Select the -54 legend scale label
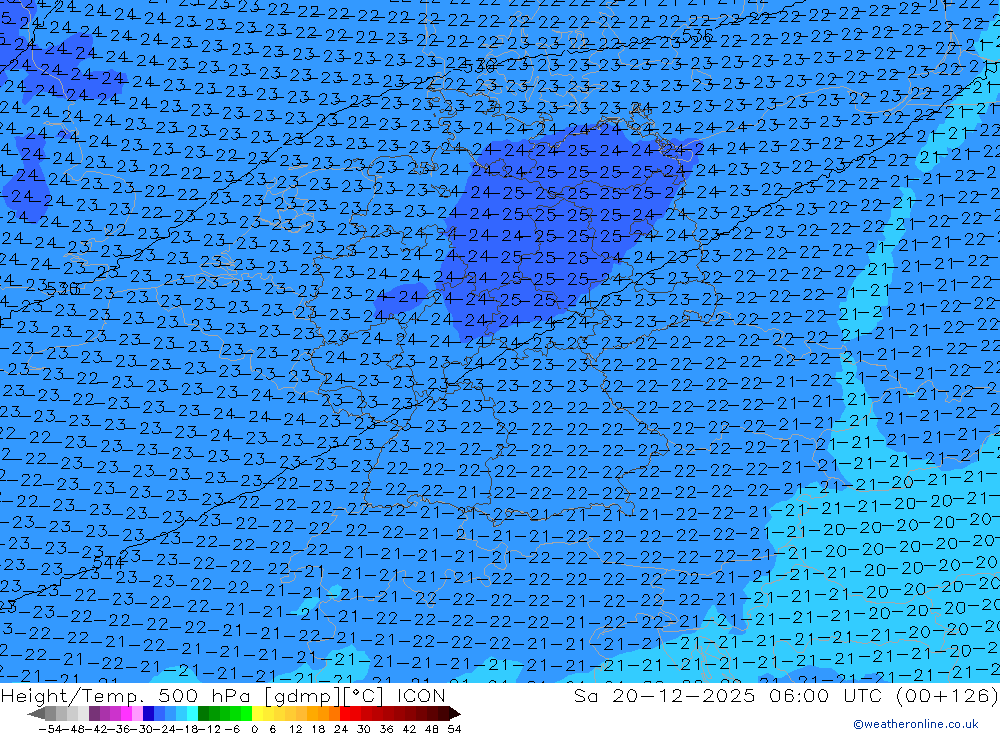The image size is (1000, 733). coord(50,729)
